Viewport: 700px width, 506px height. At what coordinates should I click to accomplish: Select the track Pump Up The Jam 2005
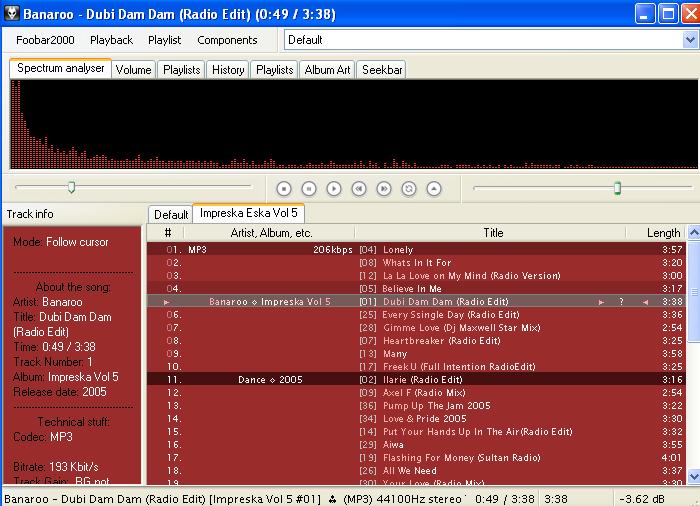416,405
